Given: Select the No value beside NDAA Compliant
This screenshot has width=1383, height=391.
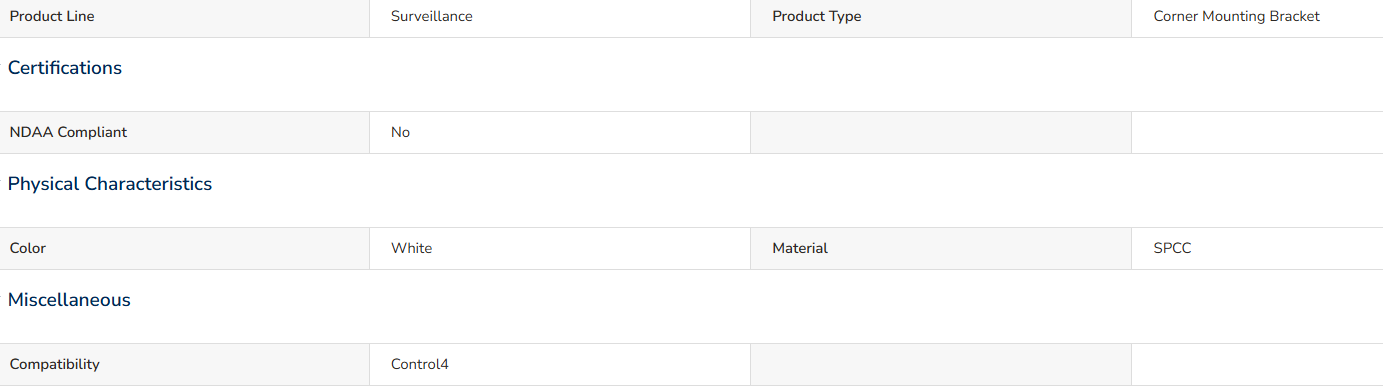Looking at the screenshot, I should point(400,132).
